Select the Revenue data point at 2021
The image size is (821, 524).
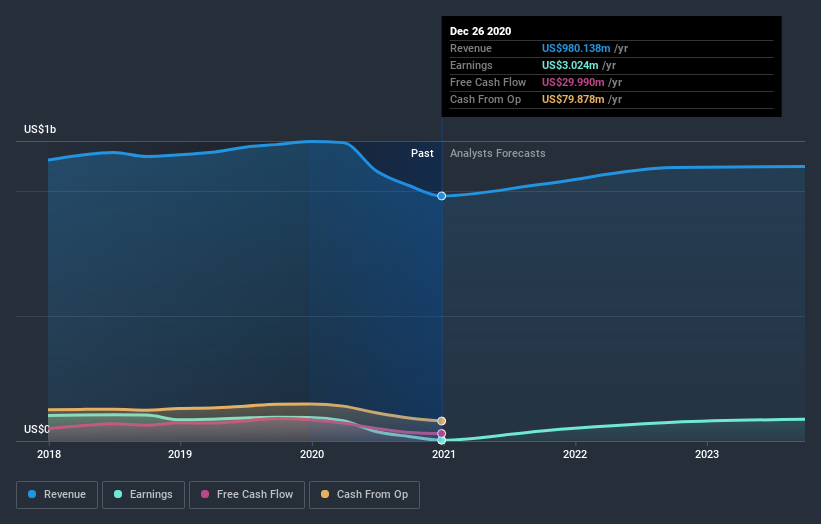point(442,196)
